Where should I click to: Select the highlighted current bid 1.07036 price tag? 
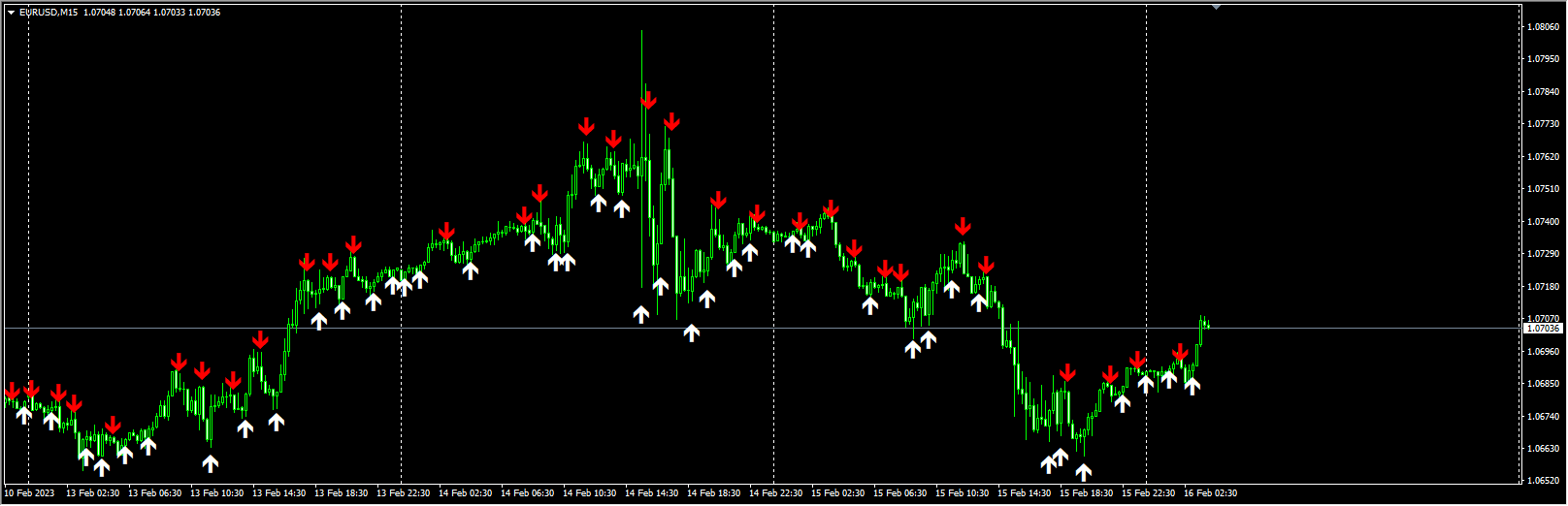(1542, 329)
